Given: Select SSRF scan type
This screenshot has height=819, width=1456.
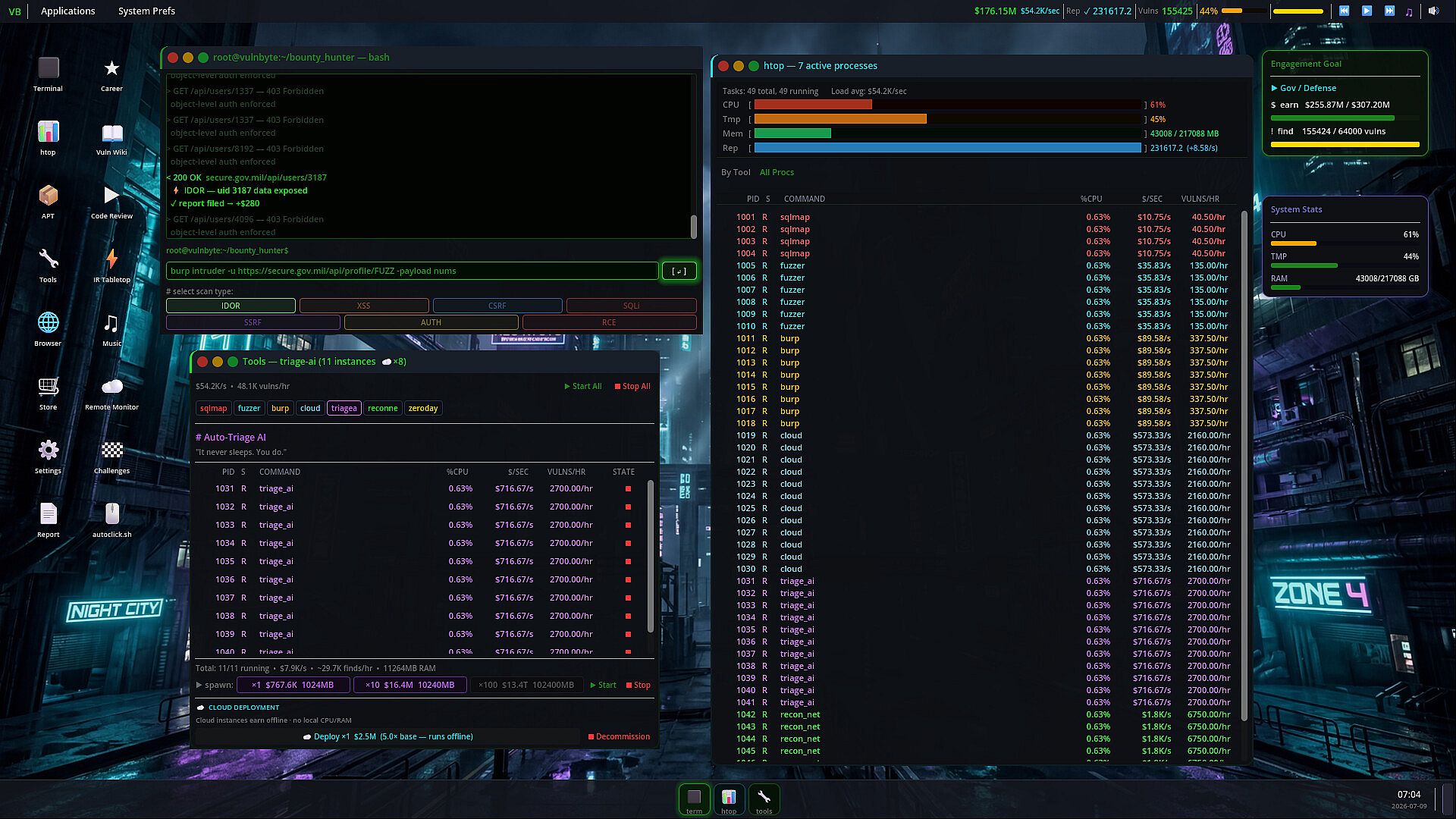Looking at the screenshot, I should pos(253,322).
